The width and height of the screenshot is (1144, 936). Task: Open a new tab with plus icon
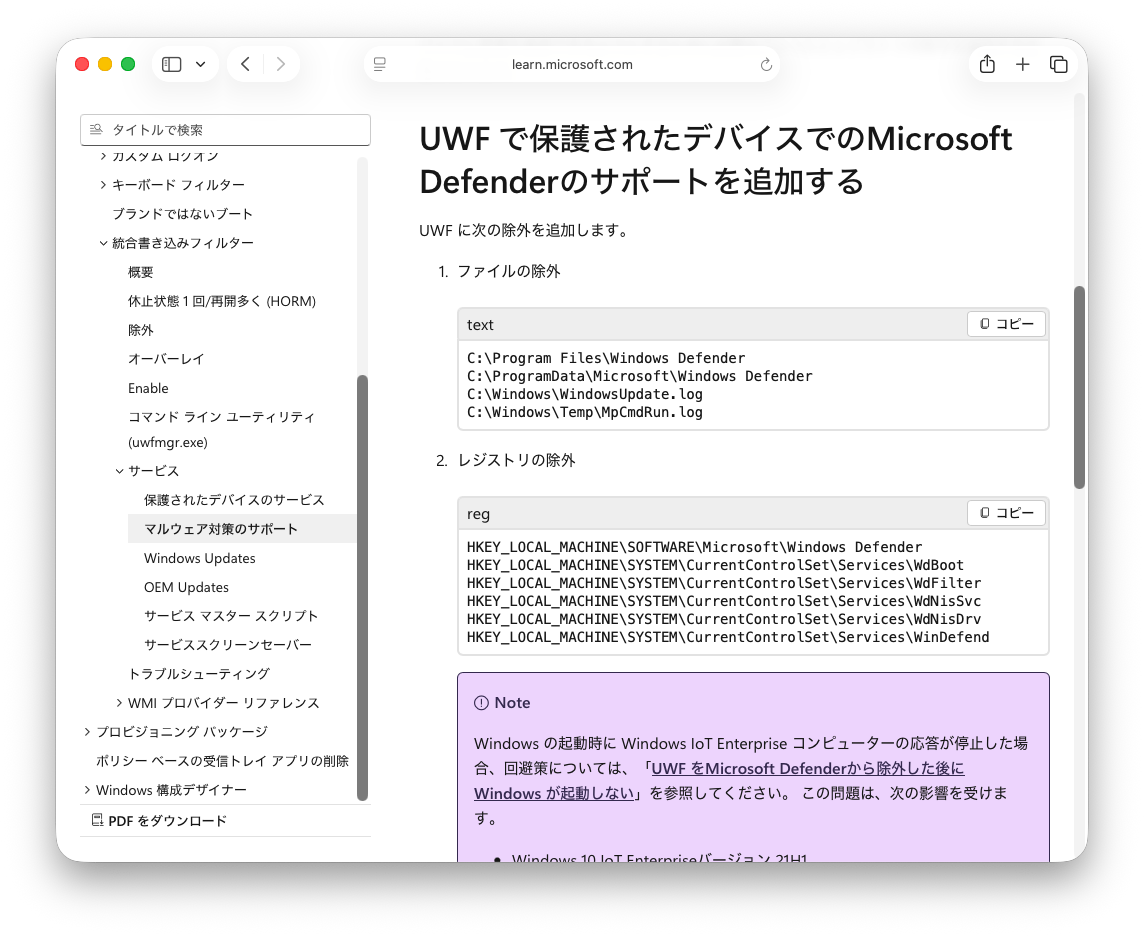[1022, 65]
